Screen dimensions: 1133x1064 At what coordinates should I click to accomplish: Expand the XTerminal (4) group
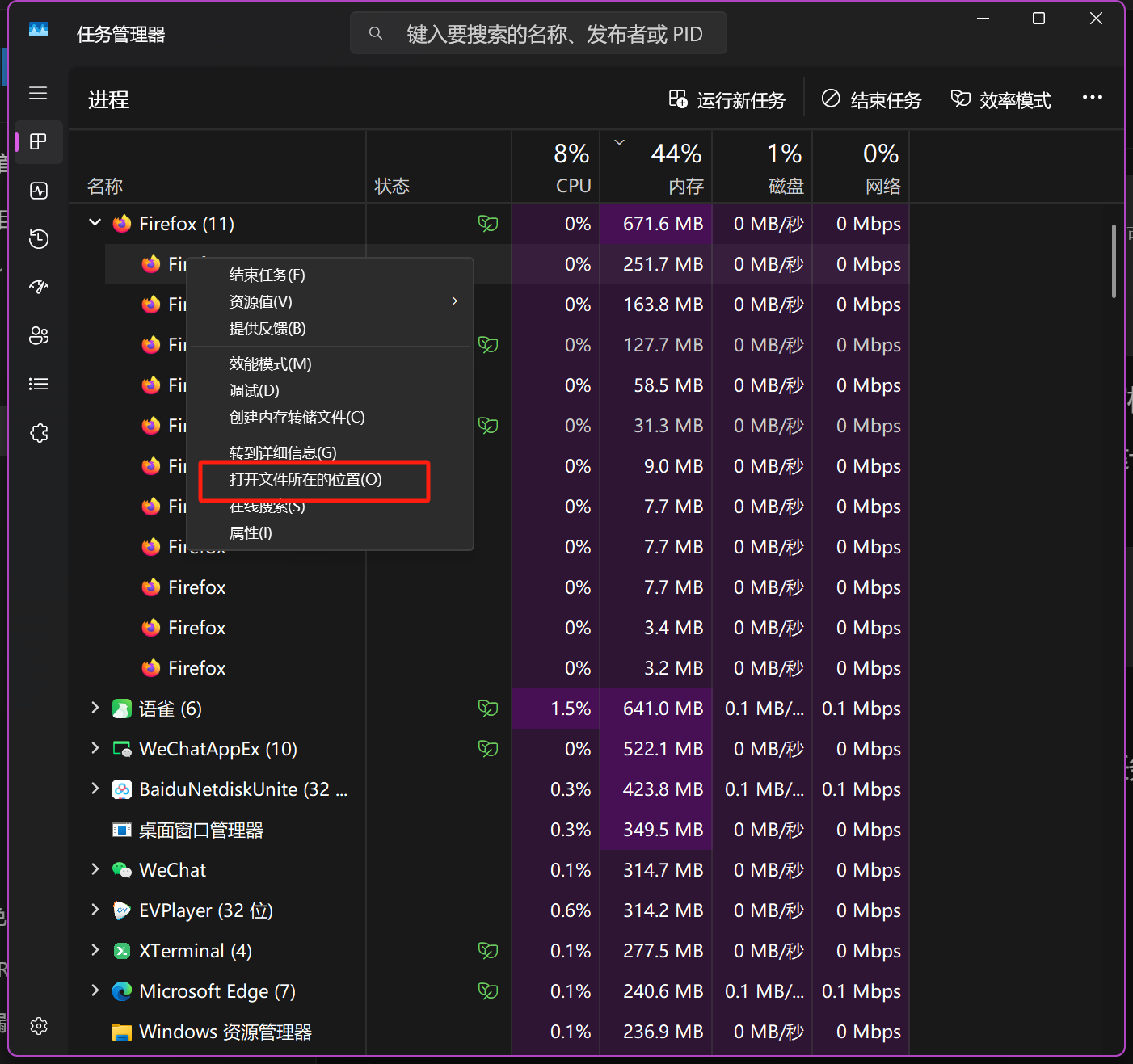click(x=95, y=950)
